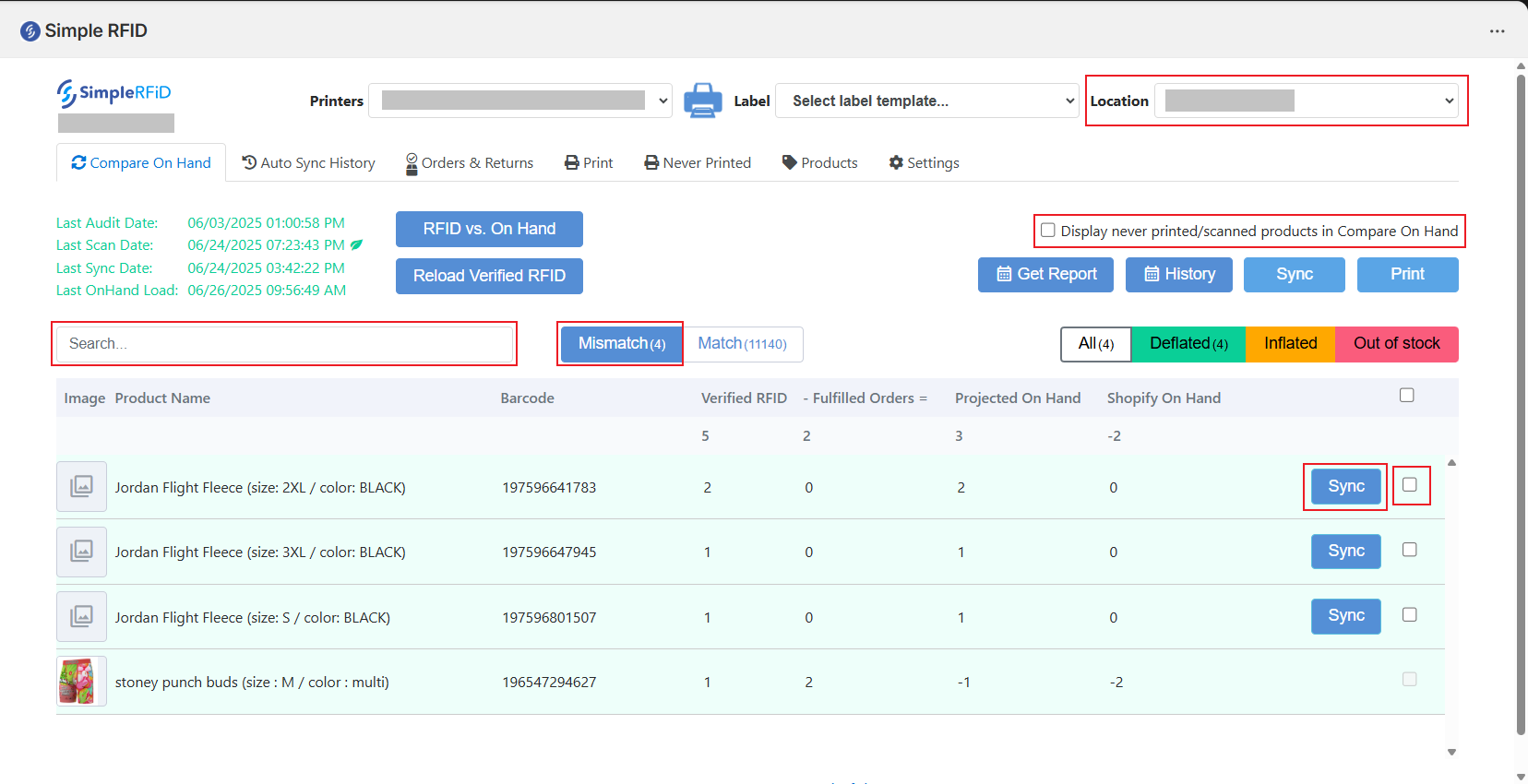
Task: Open the History button
Action: 1179,274
